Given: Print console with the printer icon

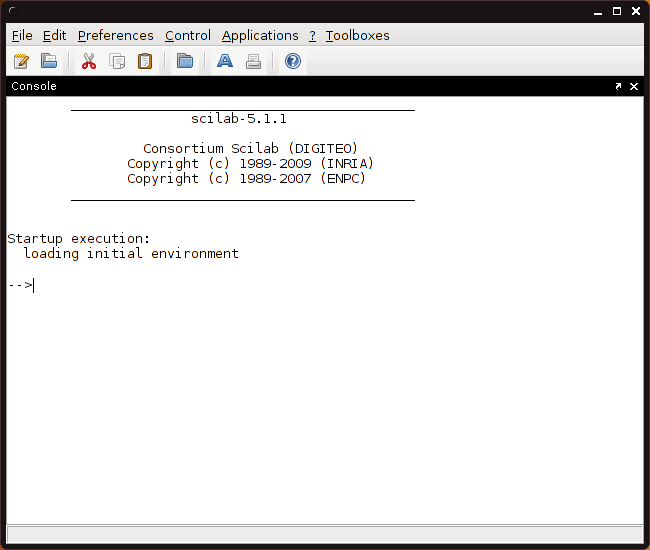Looking at the screenshot, I should [x=253, y=61].
